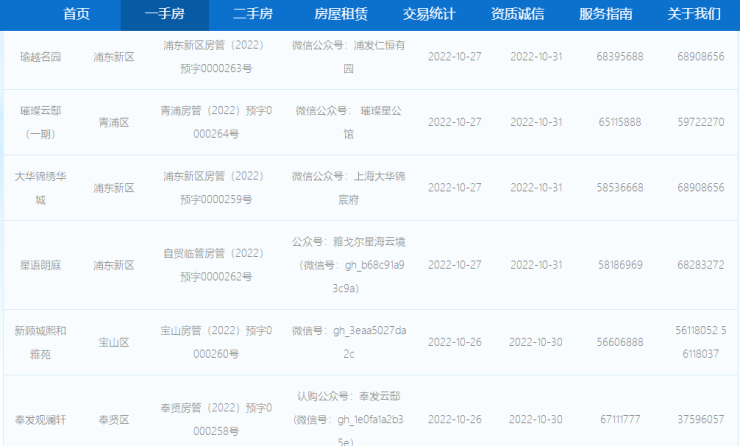Click 微信公众号：浦发仁恒有园 cell

point(348,57)
